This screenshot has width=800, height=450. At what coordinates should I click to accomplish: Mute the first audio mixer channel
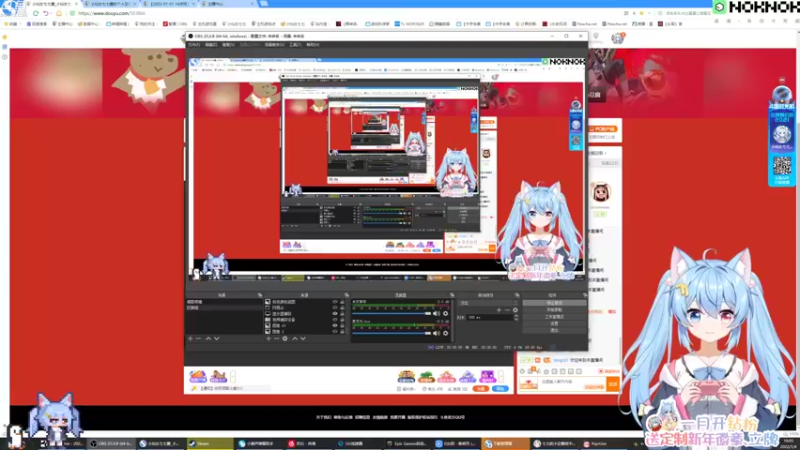tap(436, 314)
